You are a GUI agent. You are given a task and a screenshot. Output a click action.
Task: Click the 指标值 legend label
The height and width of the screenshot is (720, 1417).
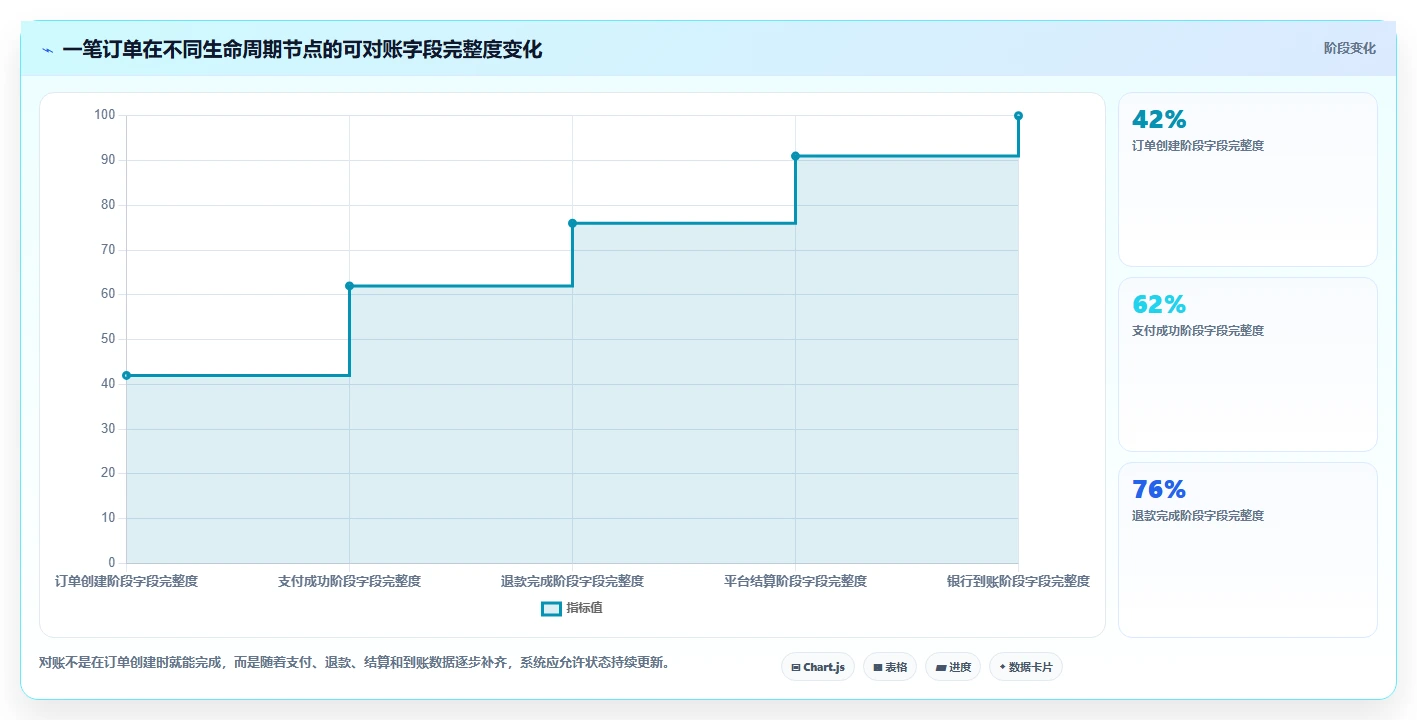pos(584,608)
